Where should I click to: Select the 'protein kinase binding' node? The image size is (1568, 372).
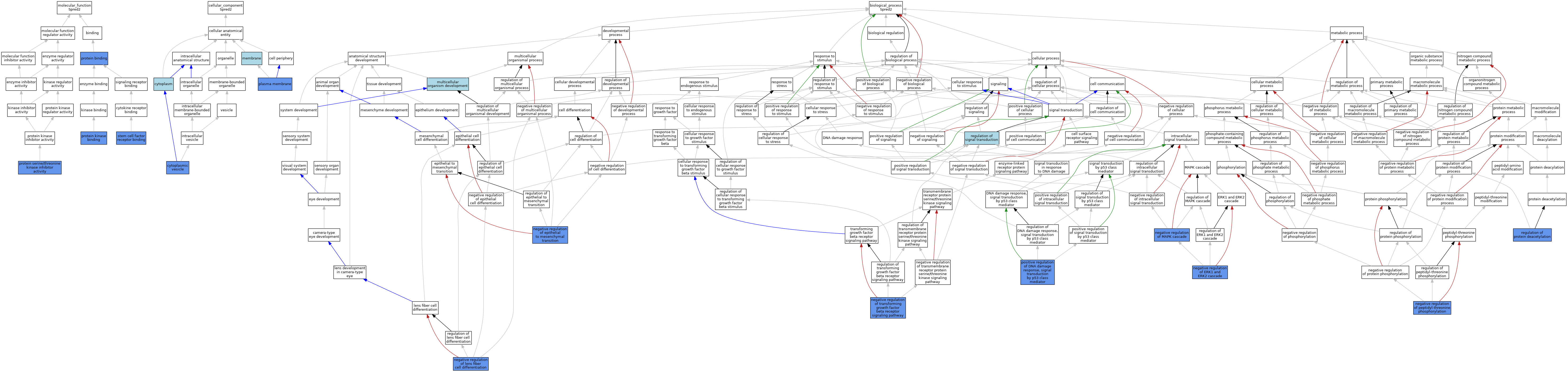click(94, 138)
